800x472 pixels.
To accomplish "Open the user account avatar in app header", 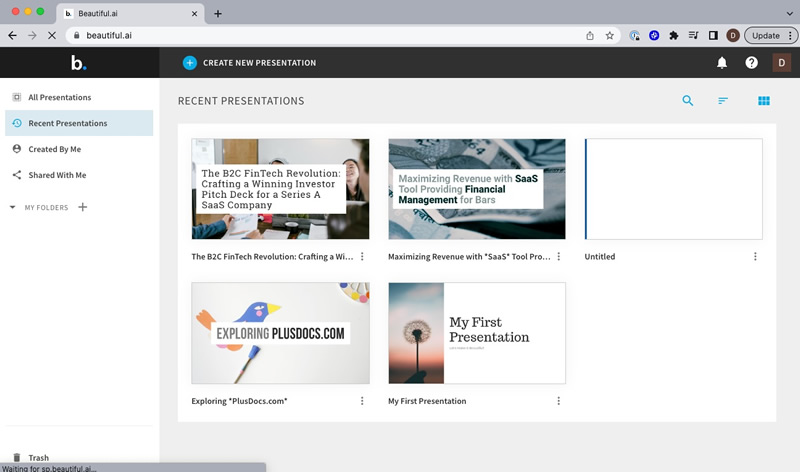I will point(781,63).
